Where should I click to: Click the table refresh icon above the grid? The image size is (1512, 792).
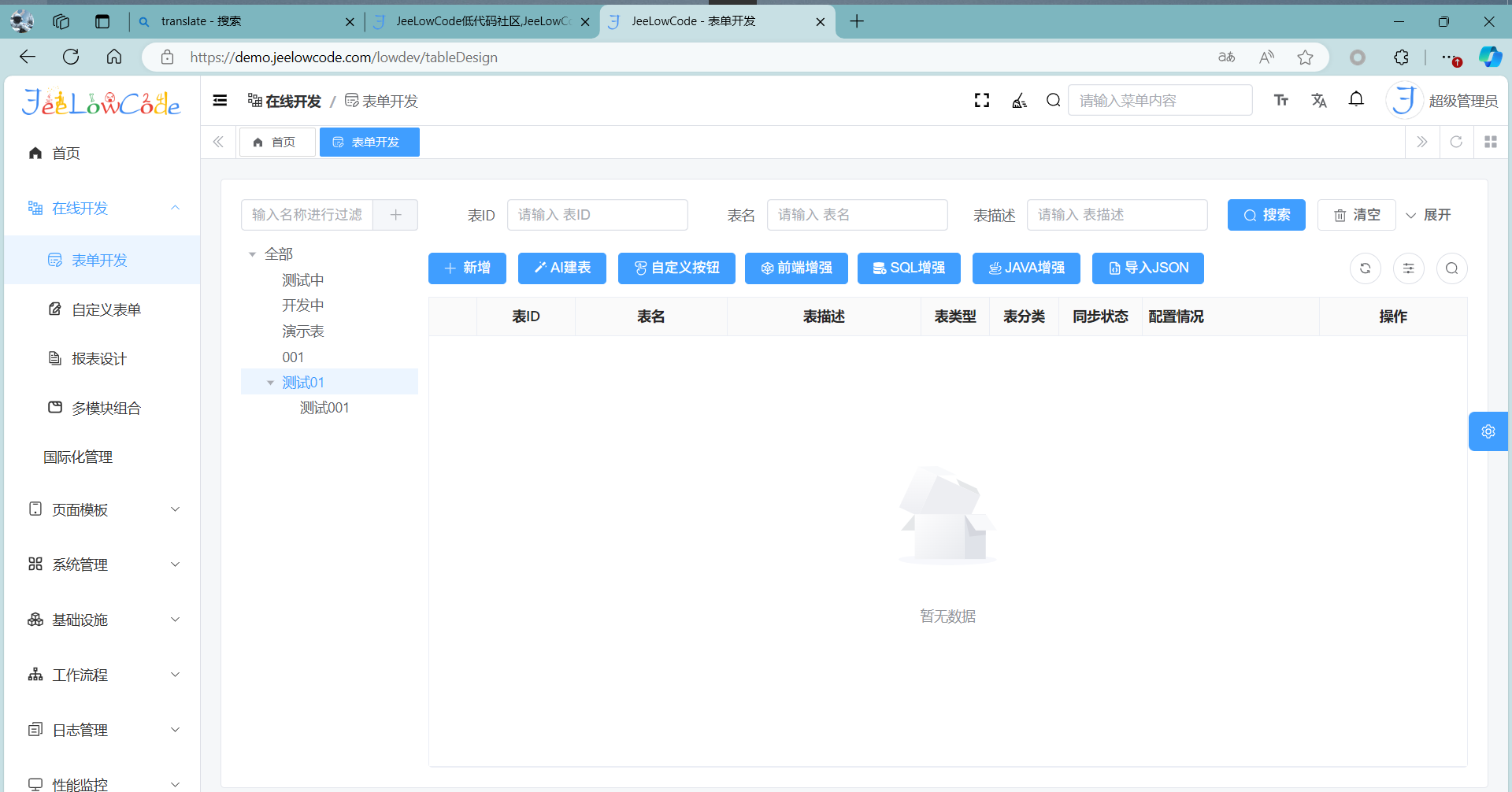pos(1365,268)
